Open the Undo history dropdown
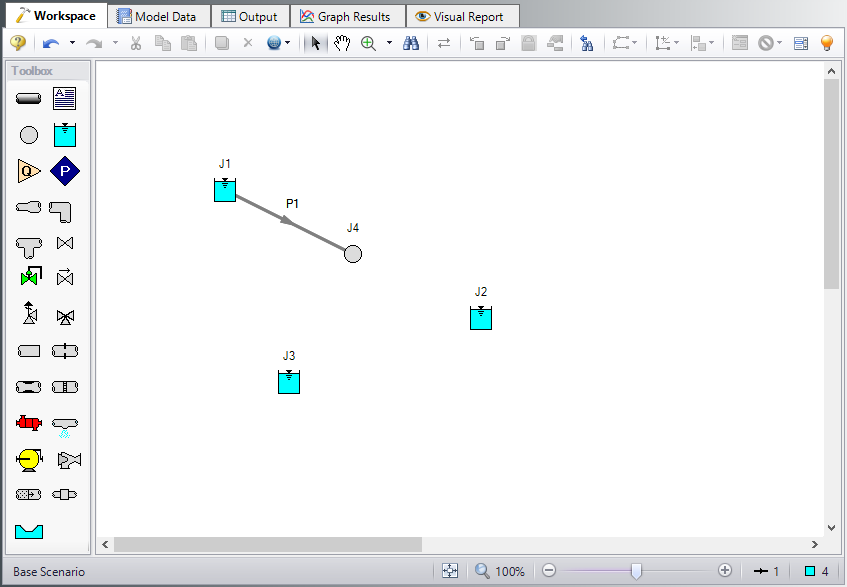The width and height of the screenshot is (847, 587). point(74,44)
